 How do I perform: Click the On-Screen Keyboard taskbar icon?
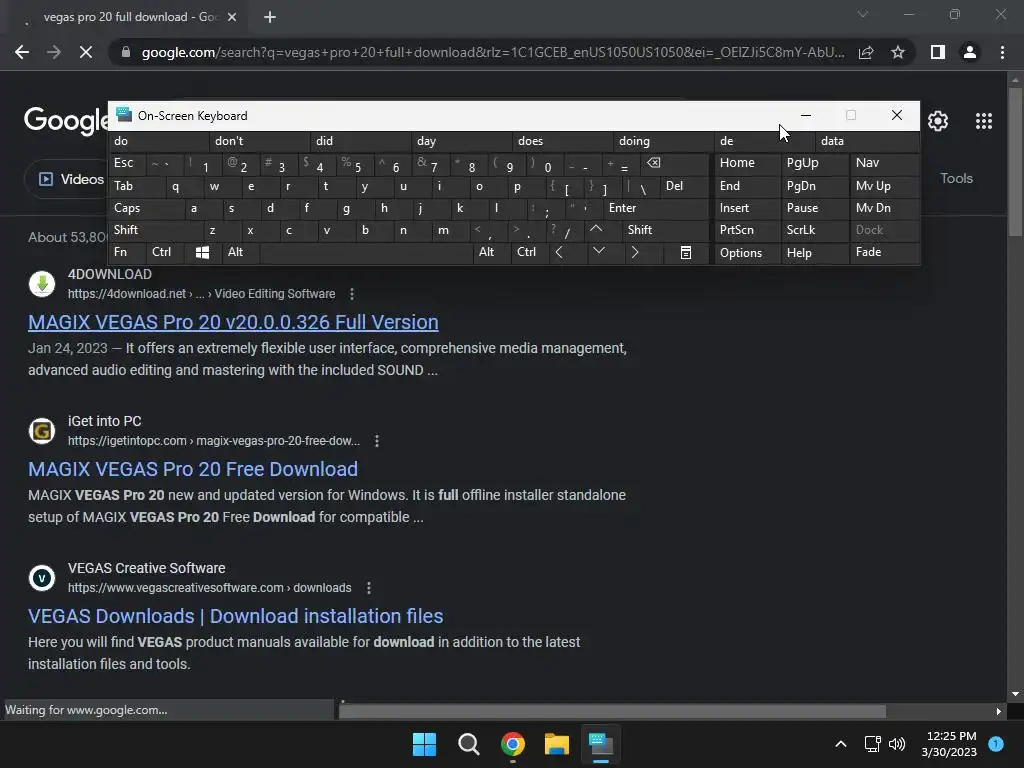tap(601, 744)
